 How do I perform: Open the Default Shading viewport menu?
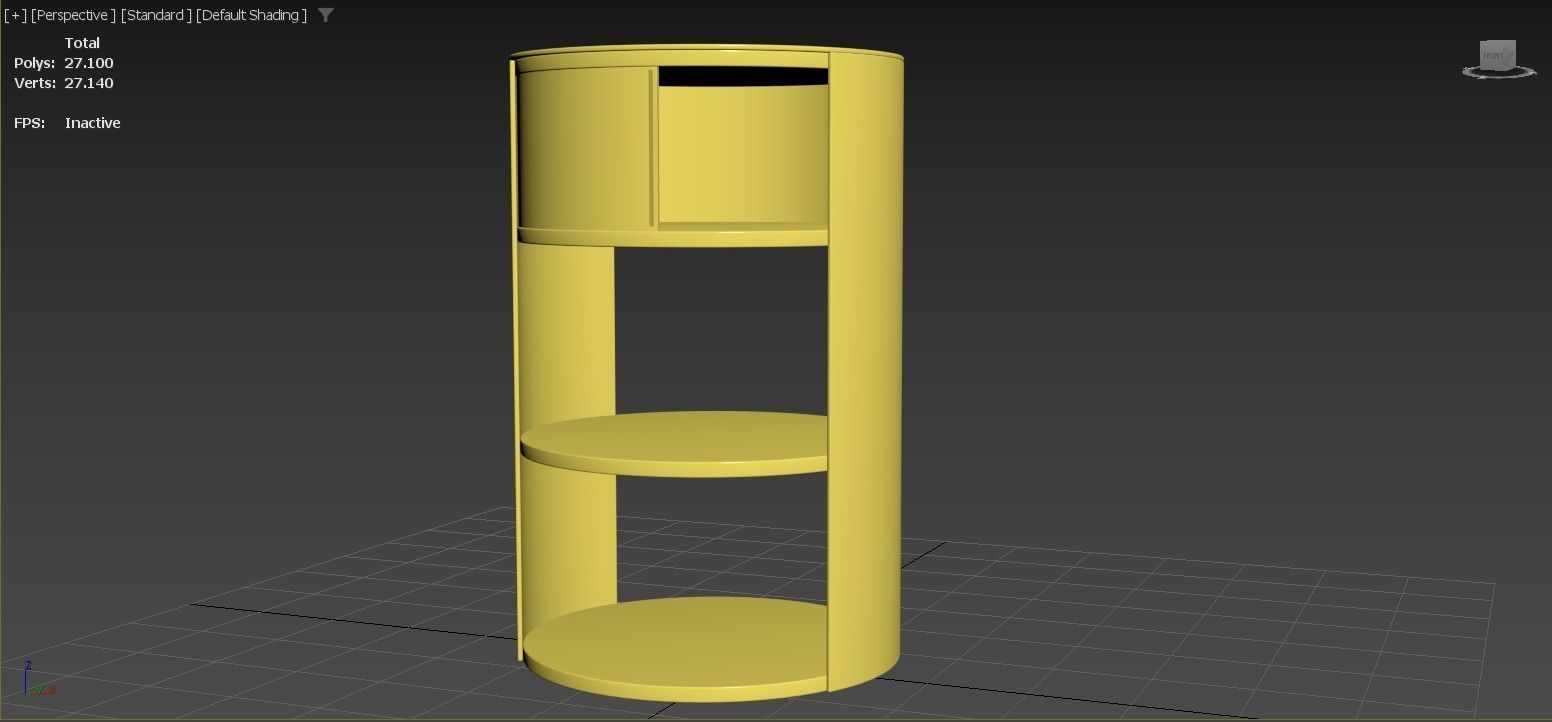pyautogui.click(x=251, y=15)
